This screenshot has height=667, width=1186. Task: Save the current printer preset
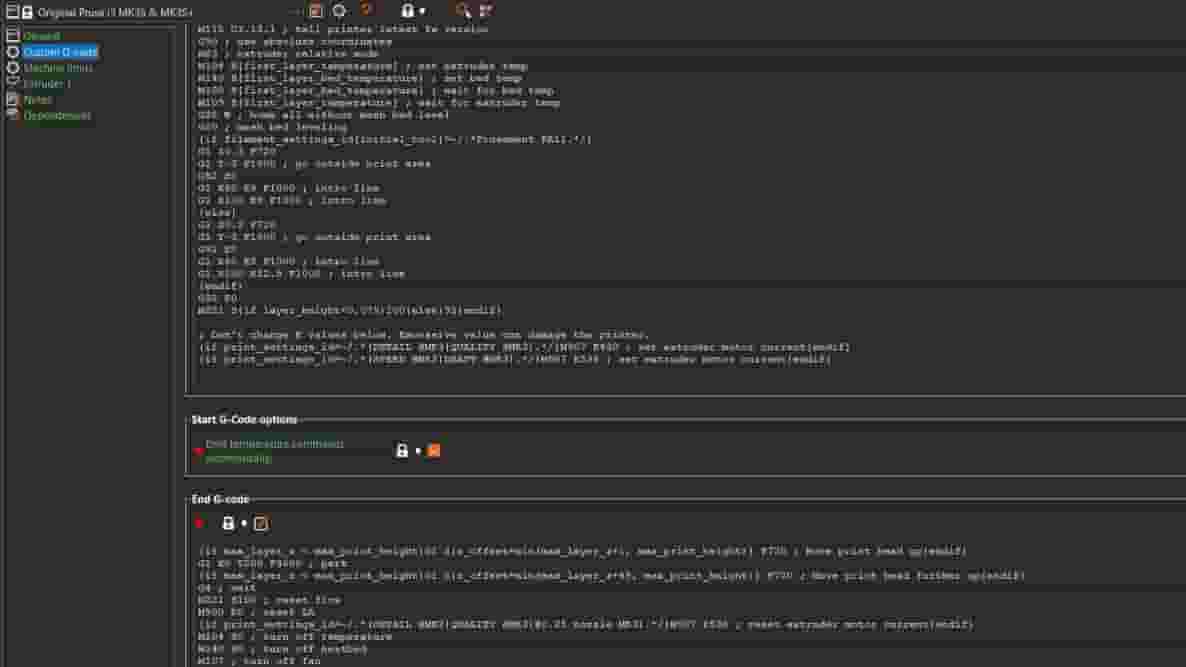click(x=315, y=11)
